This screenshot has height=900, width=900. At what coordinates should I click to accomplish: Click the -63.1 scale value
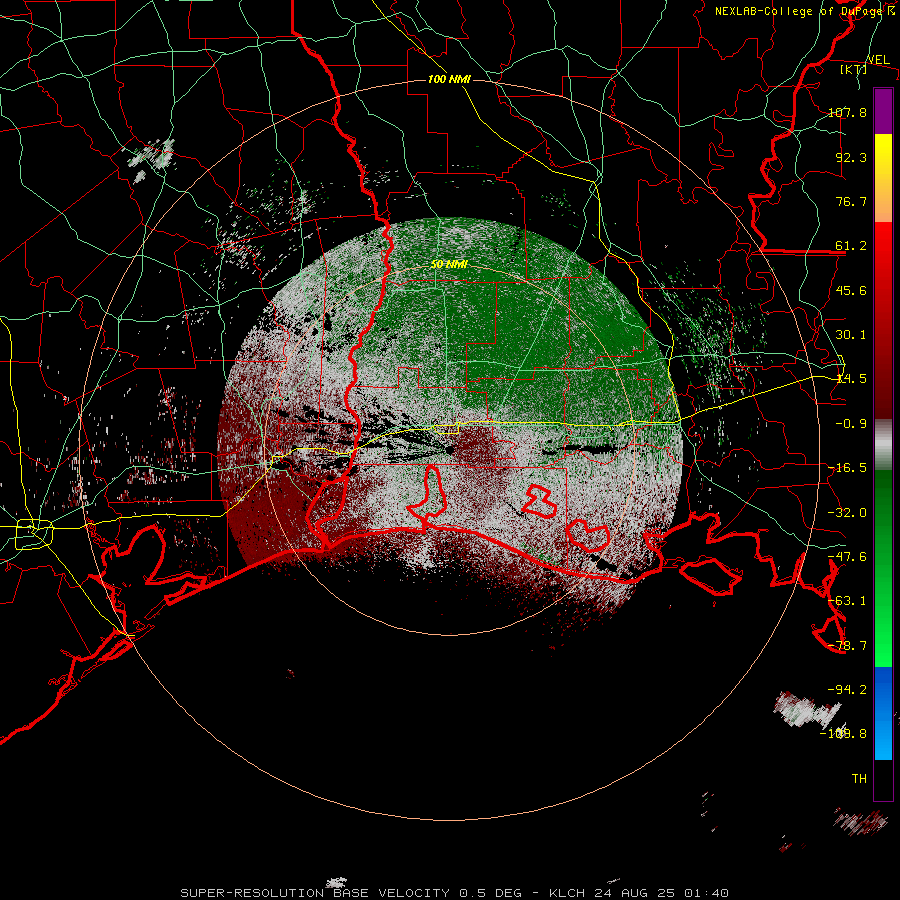pyautogui.click(x=847, y=601)
